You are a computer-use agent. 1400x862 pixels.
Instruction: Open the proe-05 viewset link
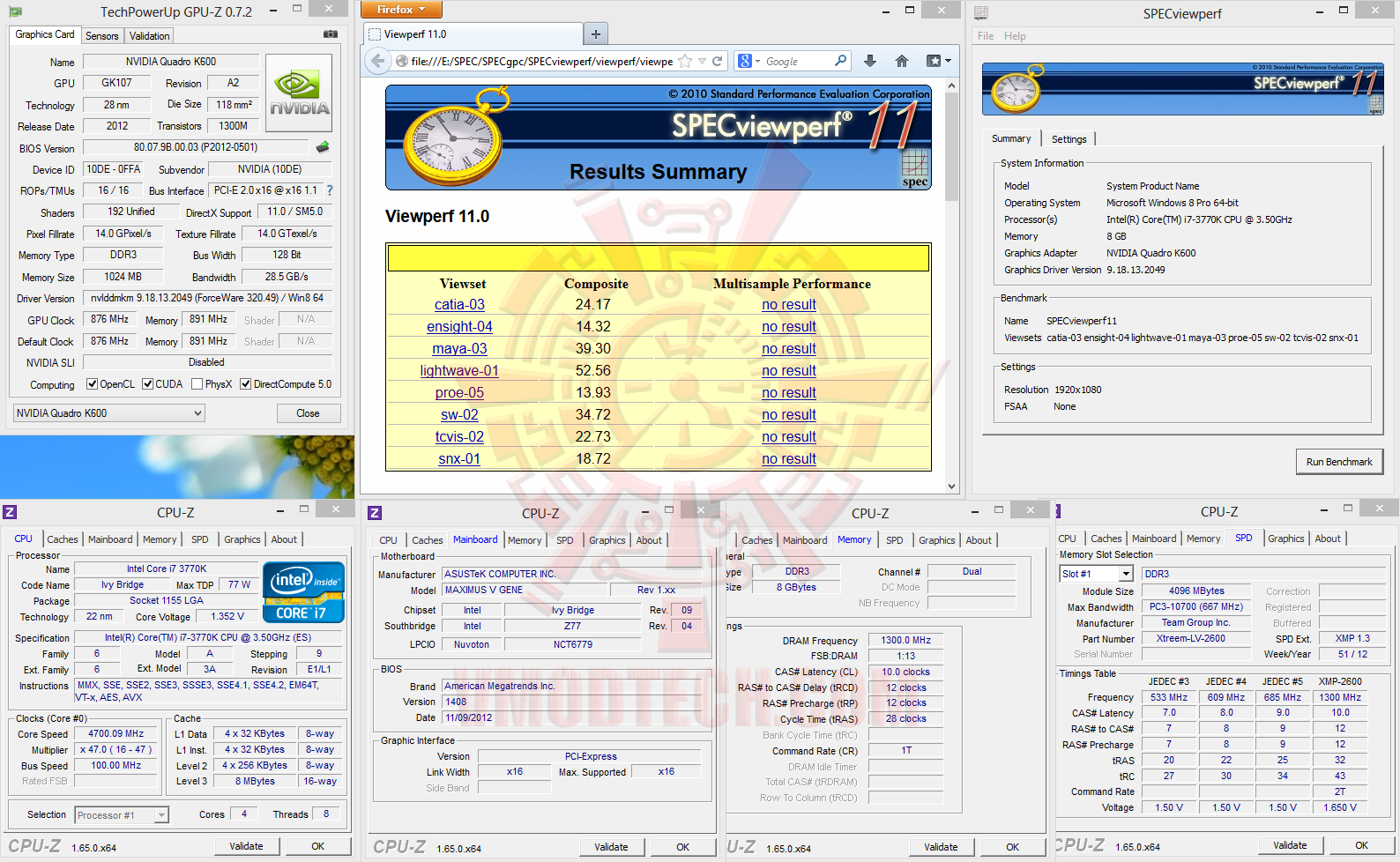click(x=459, y=393)
